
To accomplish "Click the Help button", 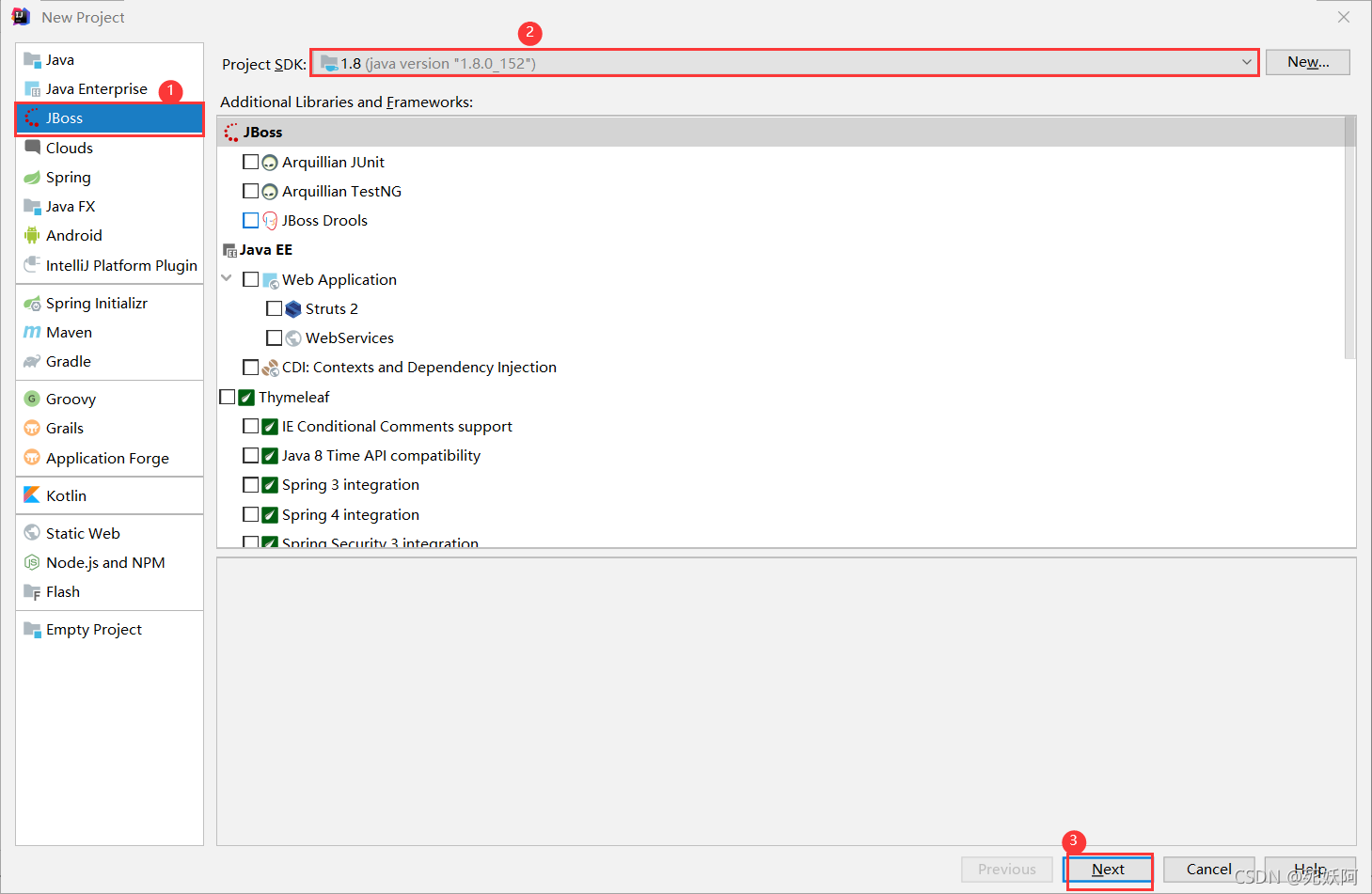I will [x=1310, y=870].
